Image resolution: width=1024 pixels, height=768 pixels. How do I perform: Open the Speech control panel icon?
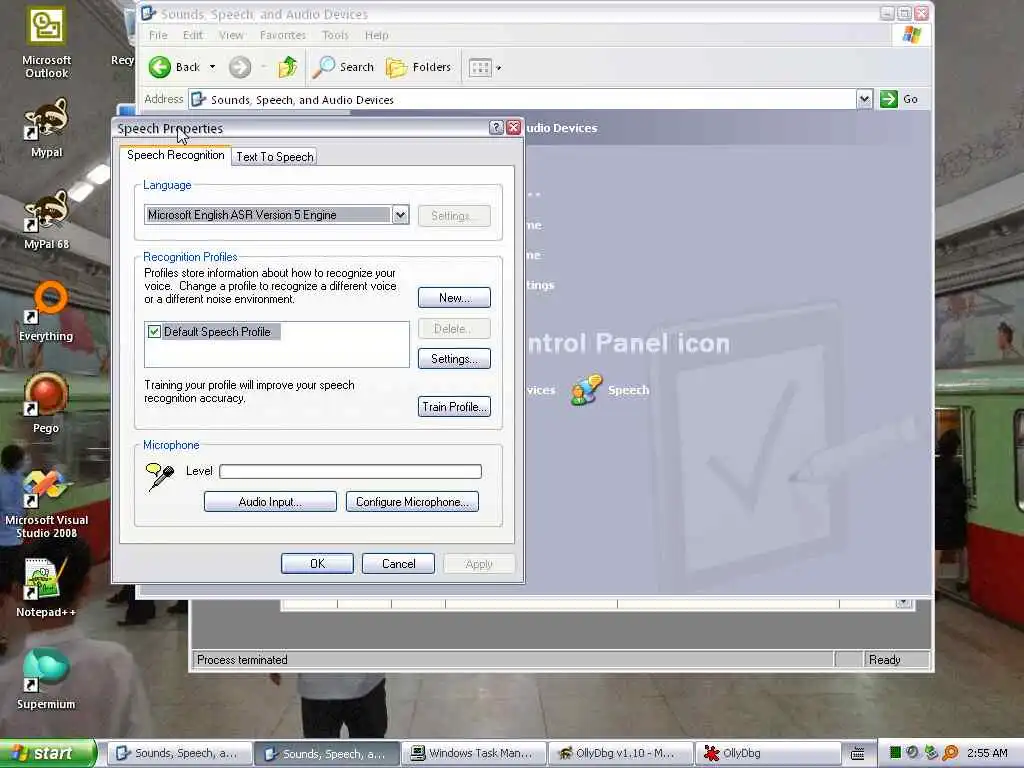pos(609,390)
